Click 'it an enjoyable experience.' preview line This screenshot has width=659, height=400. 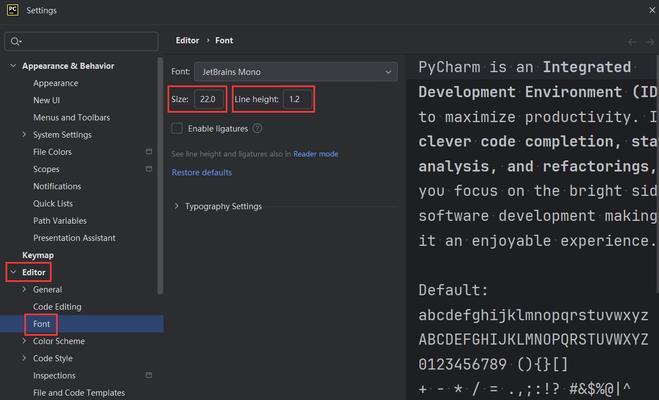(x=537, y=241)
